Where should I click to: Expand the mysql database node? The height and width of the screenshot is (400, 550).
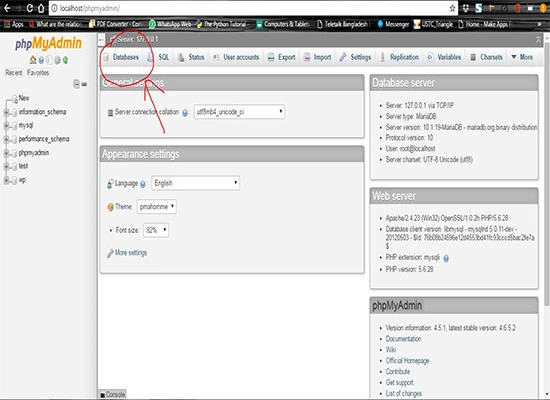click(6, 126)
